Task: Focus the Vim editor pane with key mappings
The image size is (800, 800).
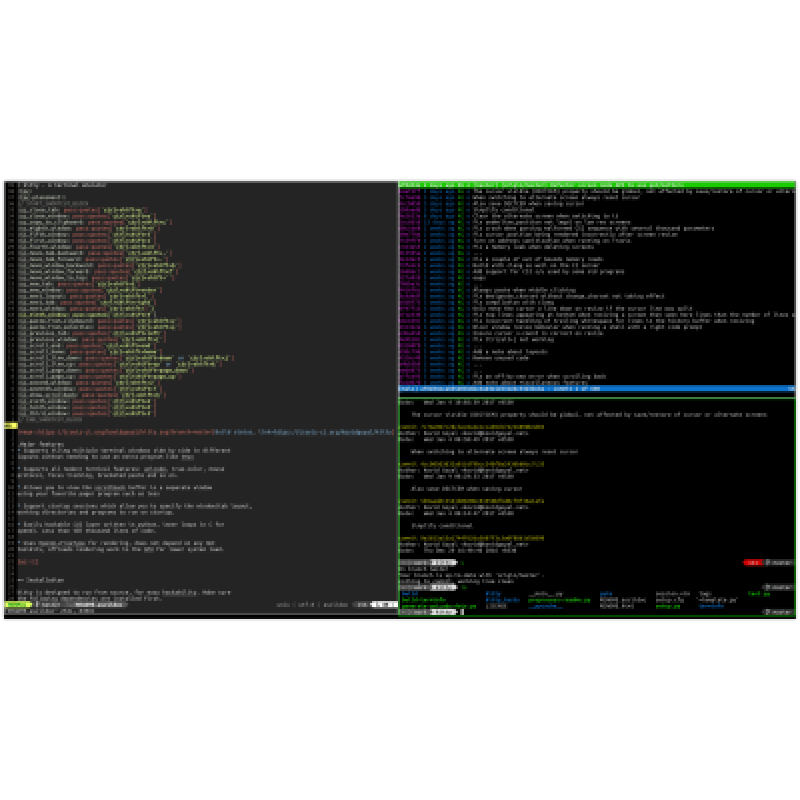Action: point(200,300)
